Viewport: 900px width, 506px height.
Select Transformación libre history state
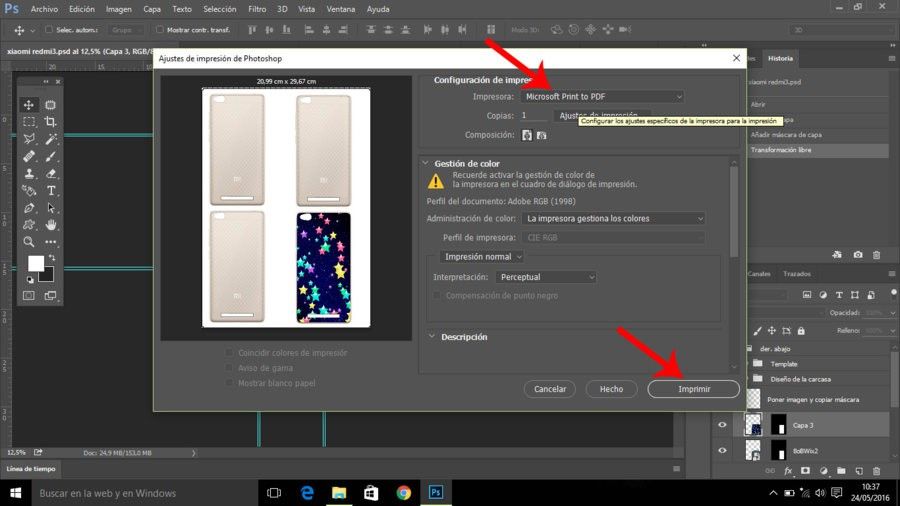tap(818, 150)
